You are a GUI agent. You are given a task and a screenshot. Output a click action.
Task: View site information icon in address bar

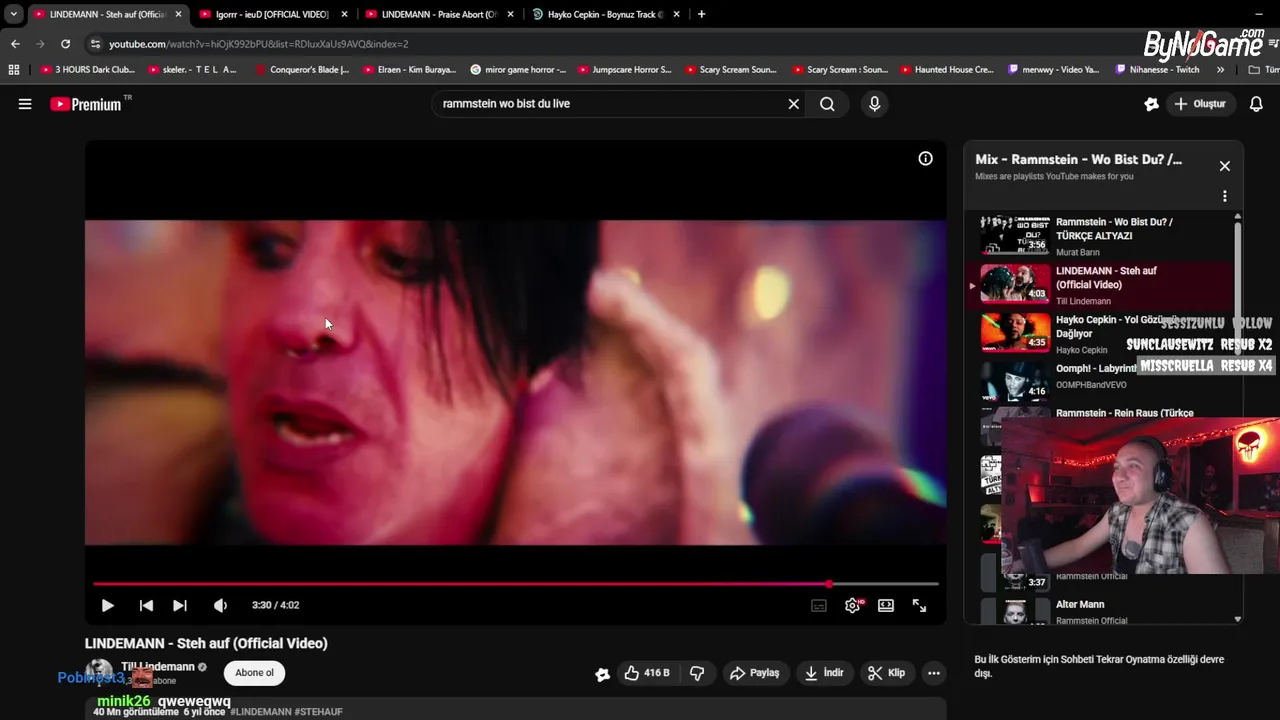click(x=95, y=44)
